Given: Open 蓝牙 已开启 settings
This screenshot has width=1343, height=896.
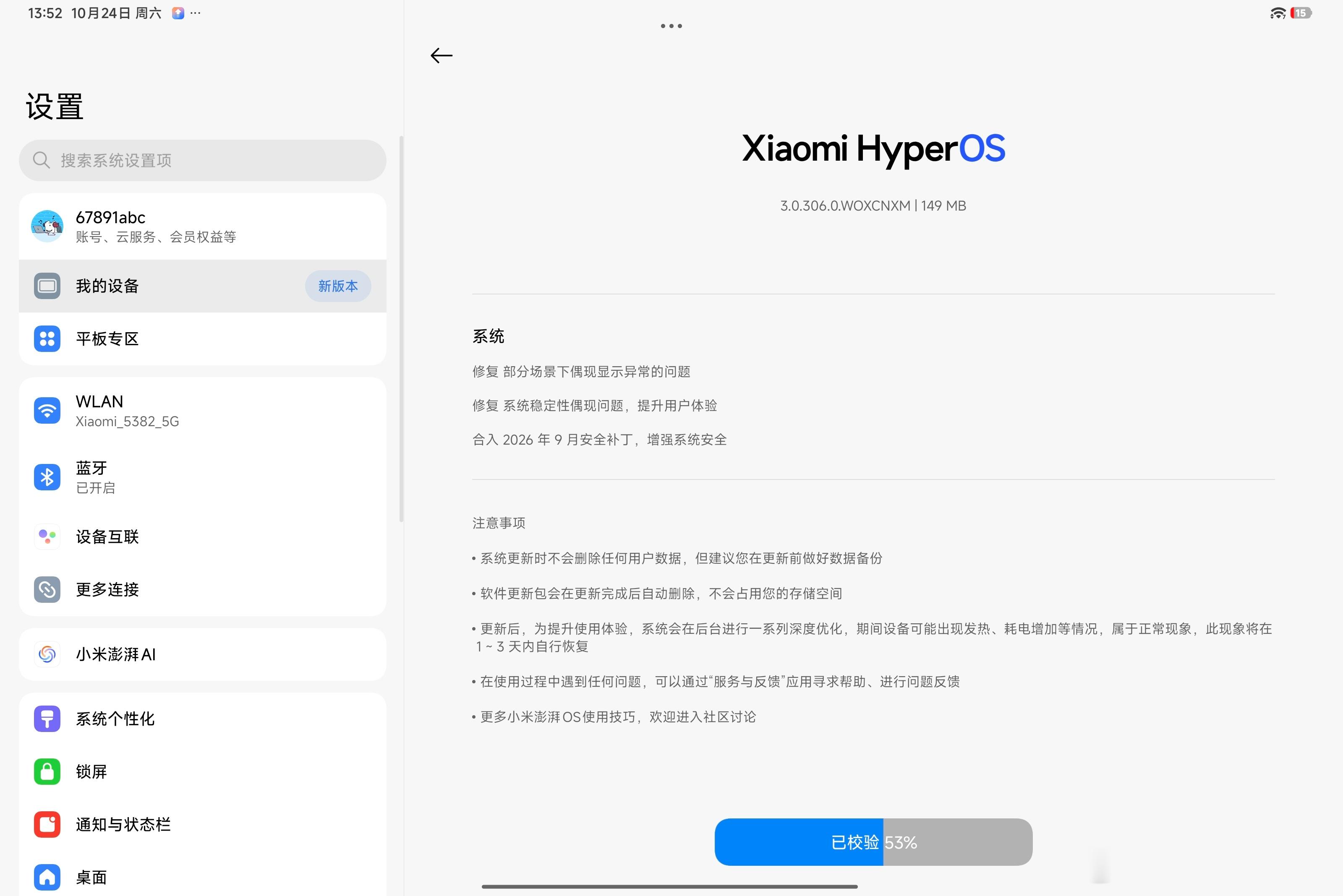Looking at the screenshot, I should tap(202, 477).
